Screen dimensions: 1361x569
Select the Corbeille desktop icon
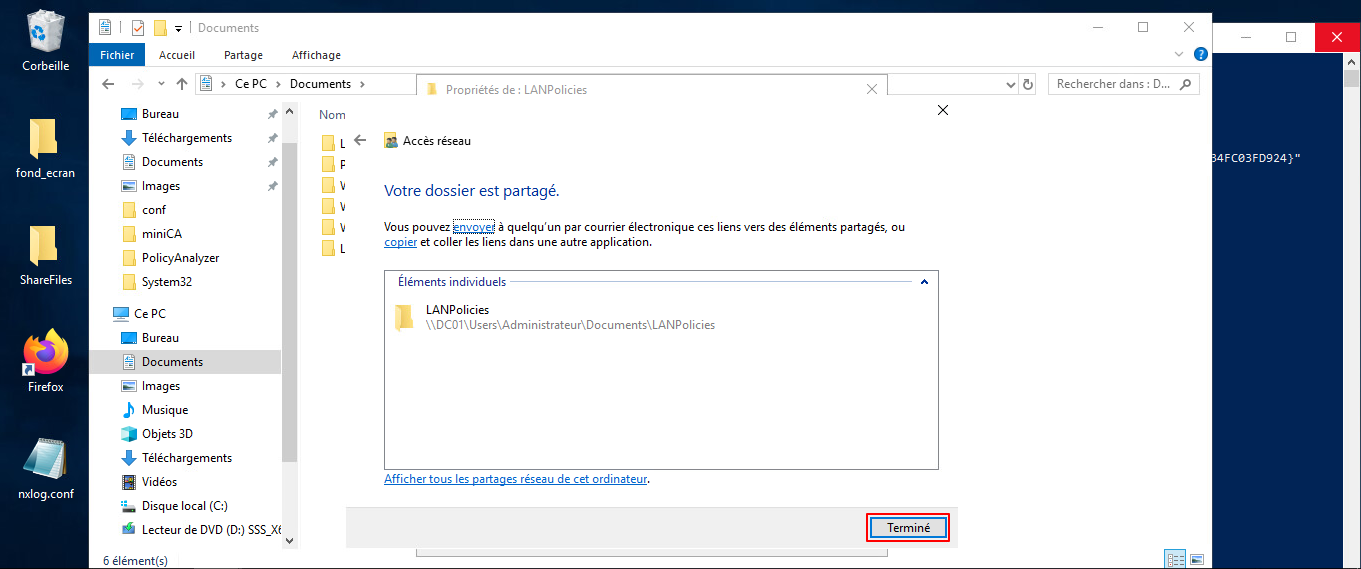(46, 41)
